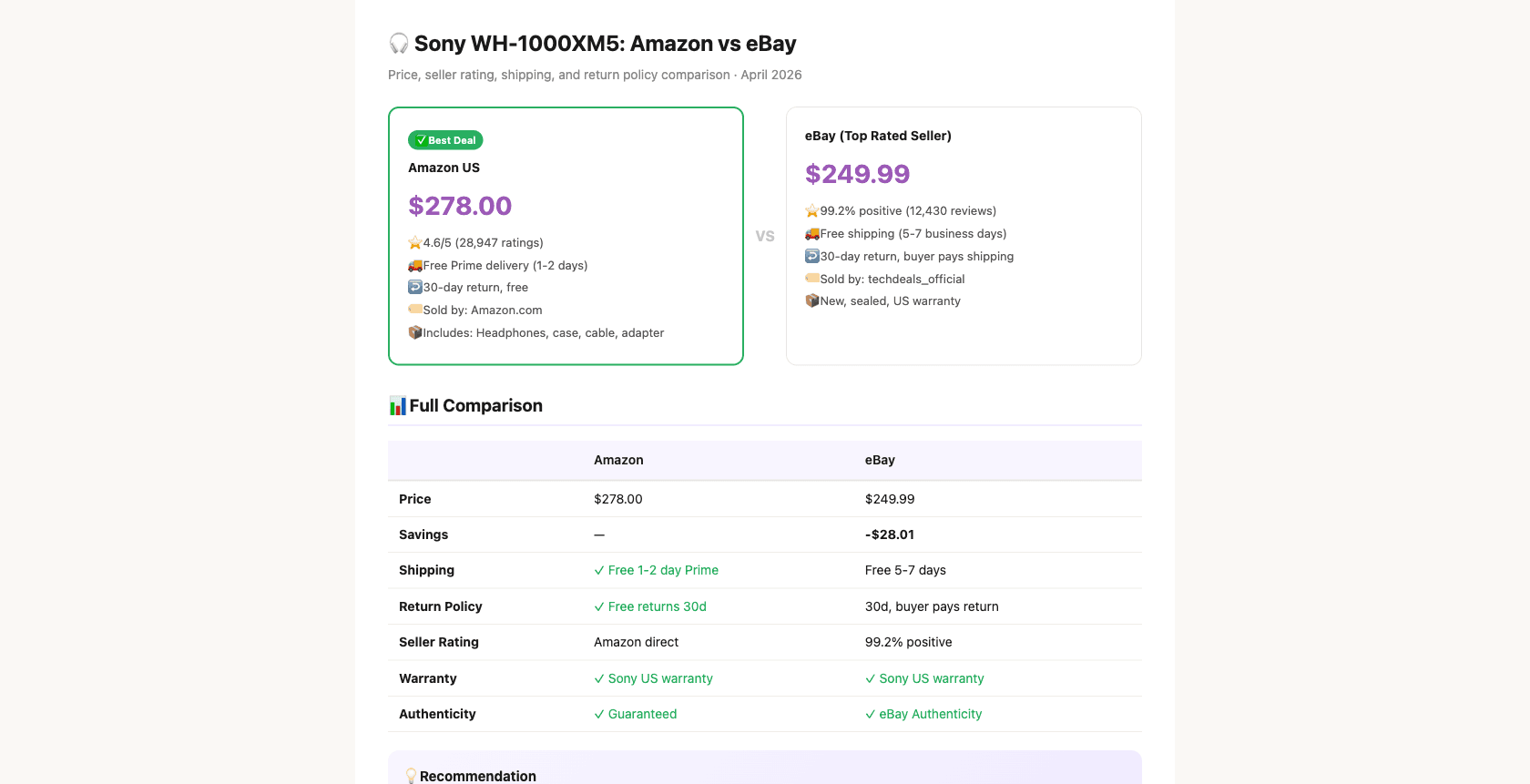Click the Amazon US price $278.00
Image resolution: width=1530 pixels, height=784 pixels.
(x=460, y=206)
